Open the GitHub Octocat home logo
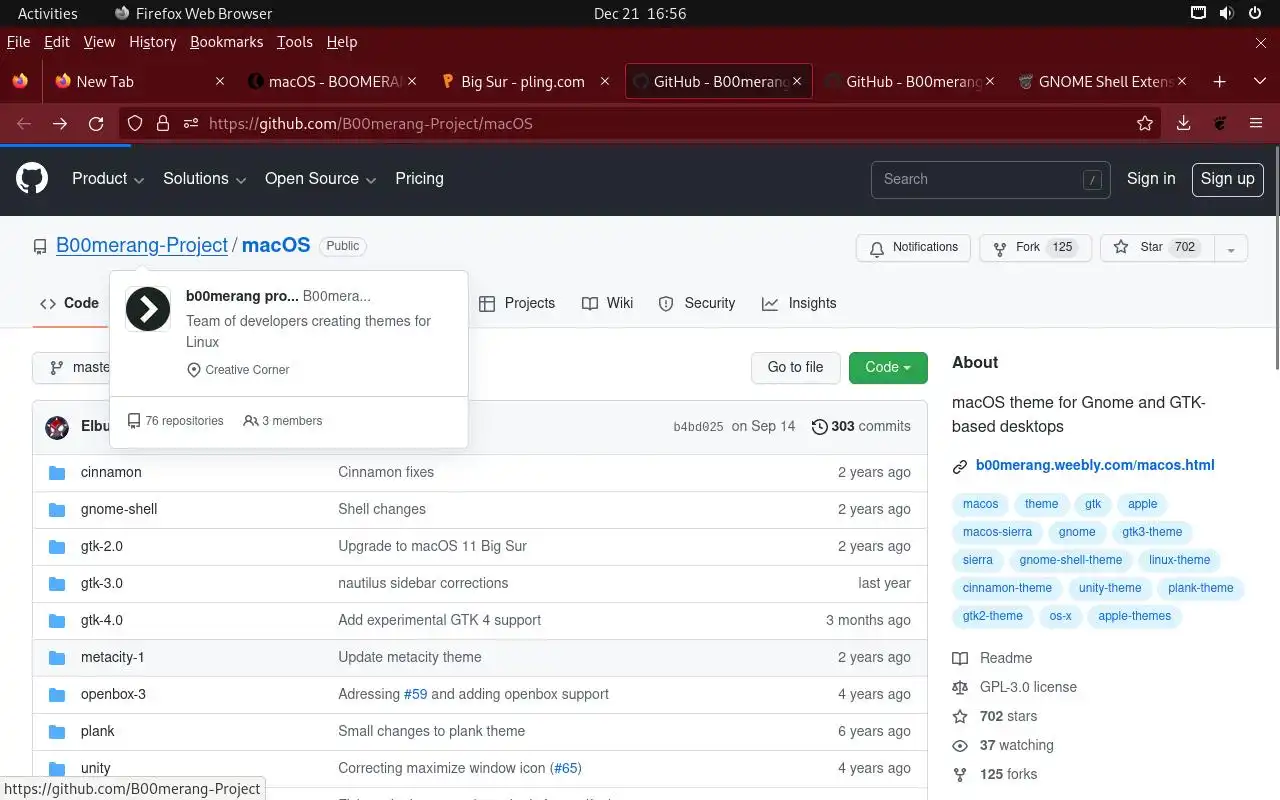The height and width of the screenshot is (800, 1280). pos(32,179)
